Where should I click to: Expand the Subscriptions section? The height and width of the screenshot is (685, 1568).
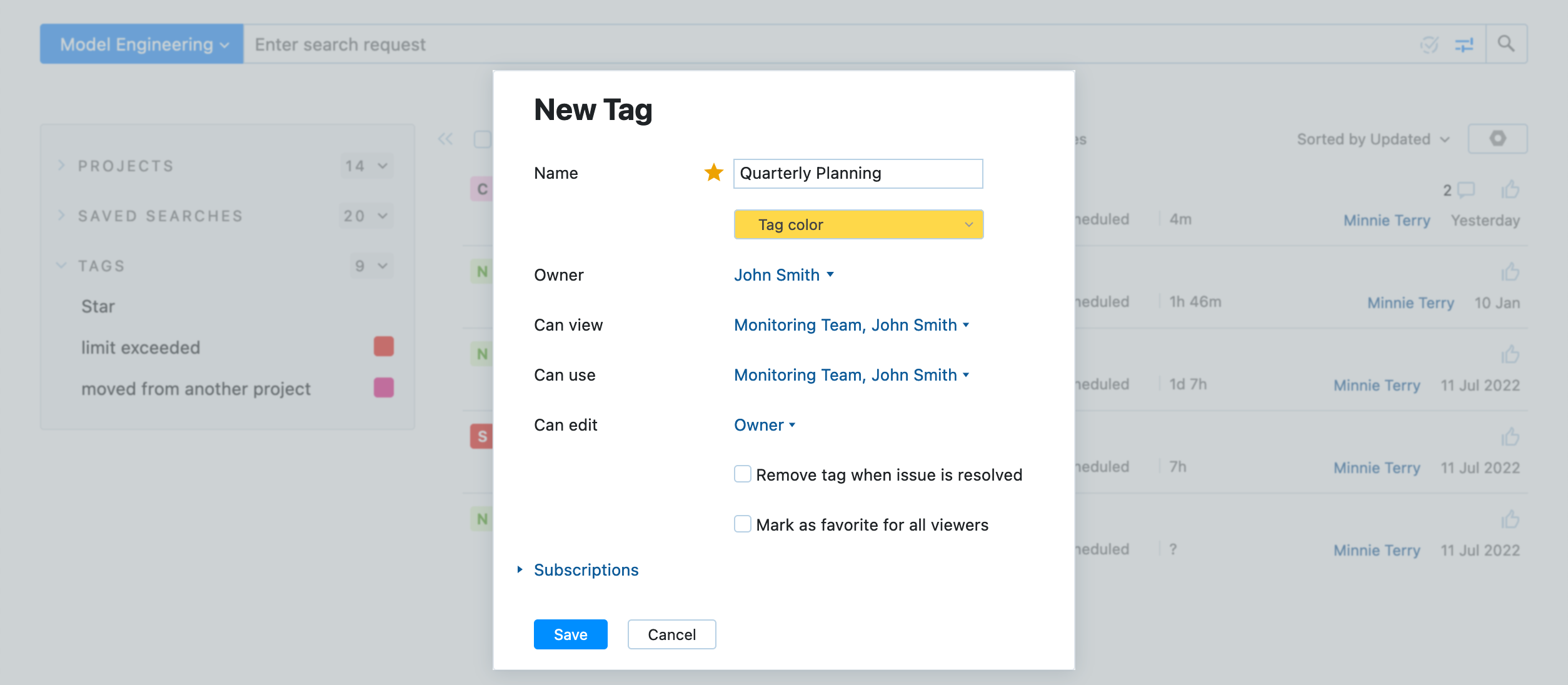[585, 569]
